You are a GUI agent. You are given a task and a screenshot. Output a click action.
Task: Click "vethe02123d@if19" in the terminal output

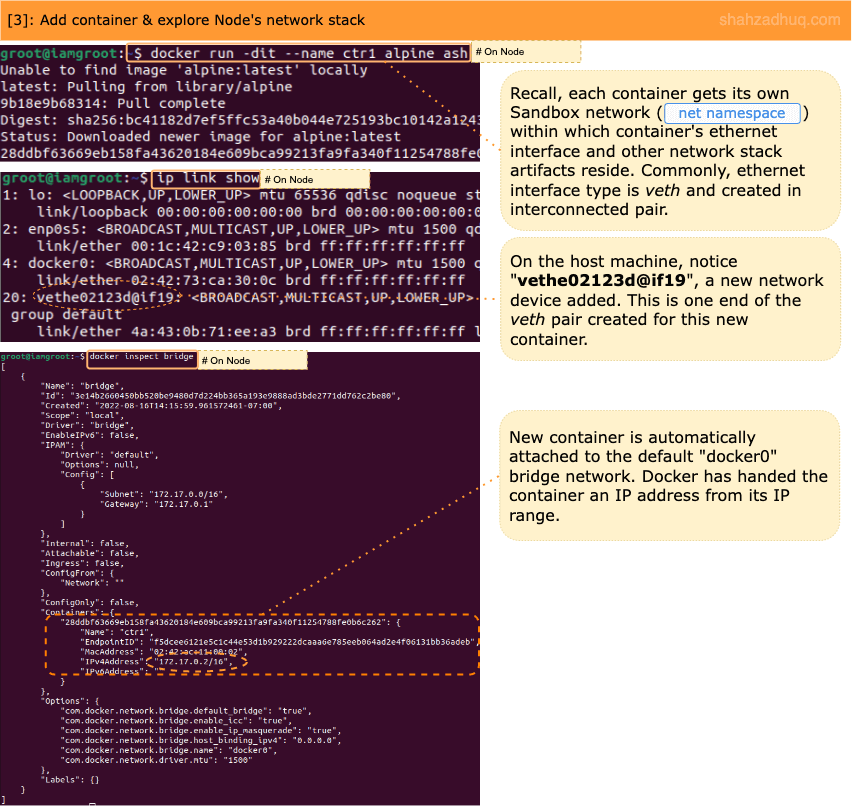point(106,298)
